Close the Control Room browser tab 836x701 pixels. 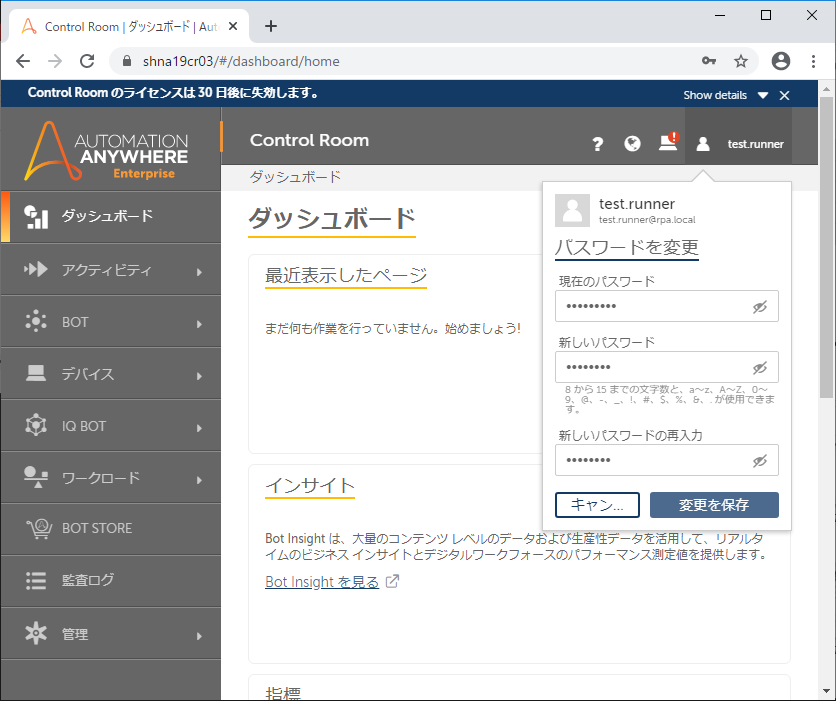[233, 26]
